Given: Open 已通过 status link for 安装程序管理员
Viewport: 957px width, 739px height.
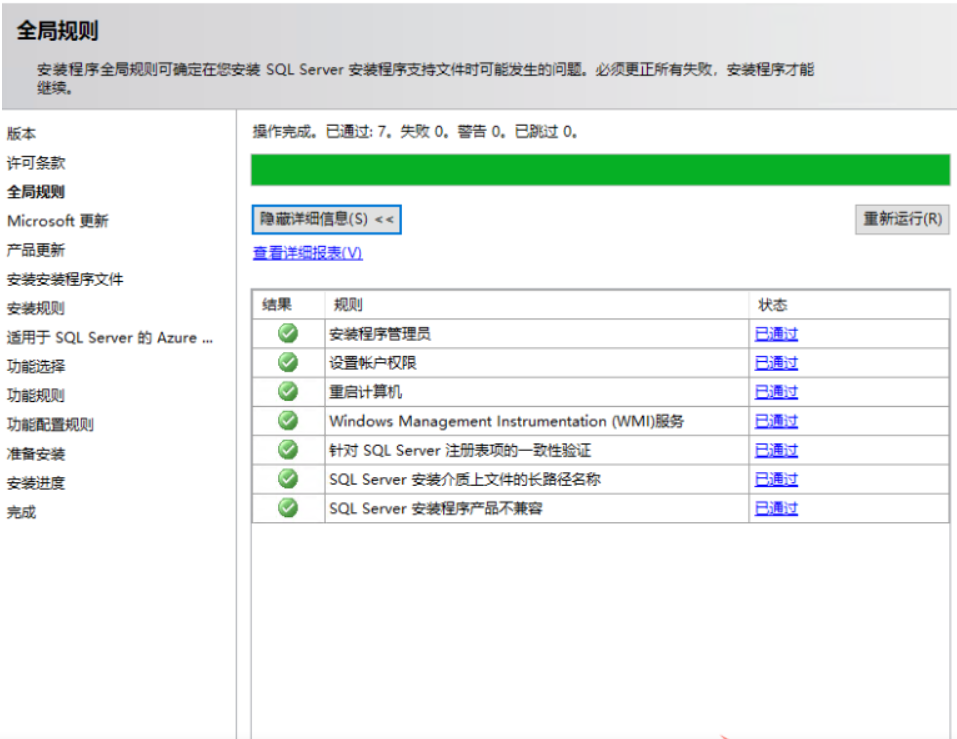Looking at the screenshot, I should point(776,334).
